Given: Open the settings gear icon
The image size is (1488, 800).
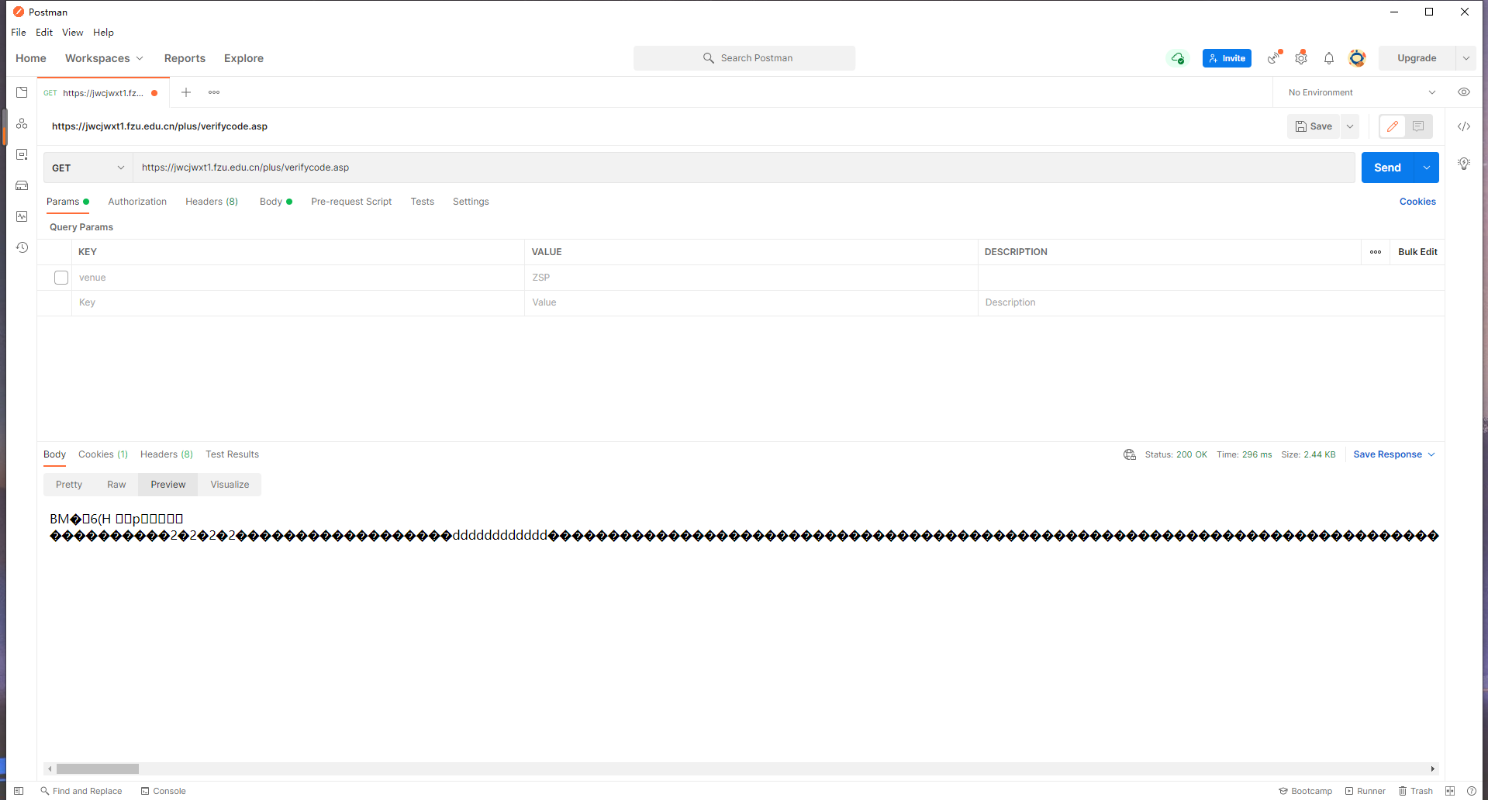Looking at the screenshot, I should click(1301, 58).
